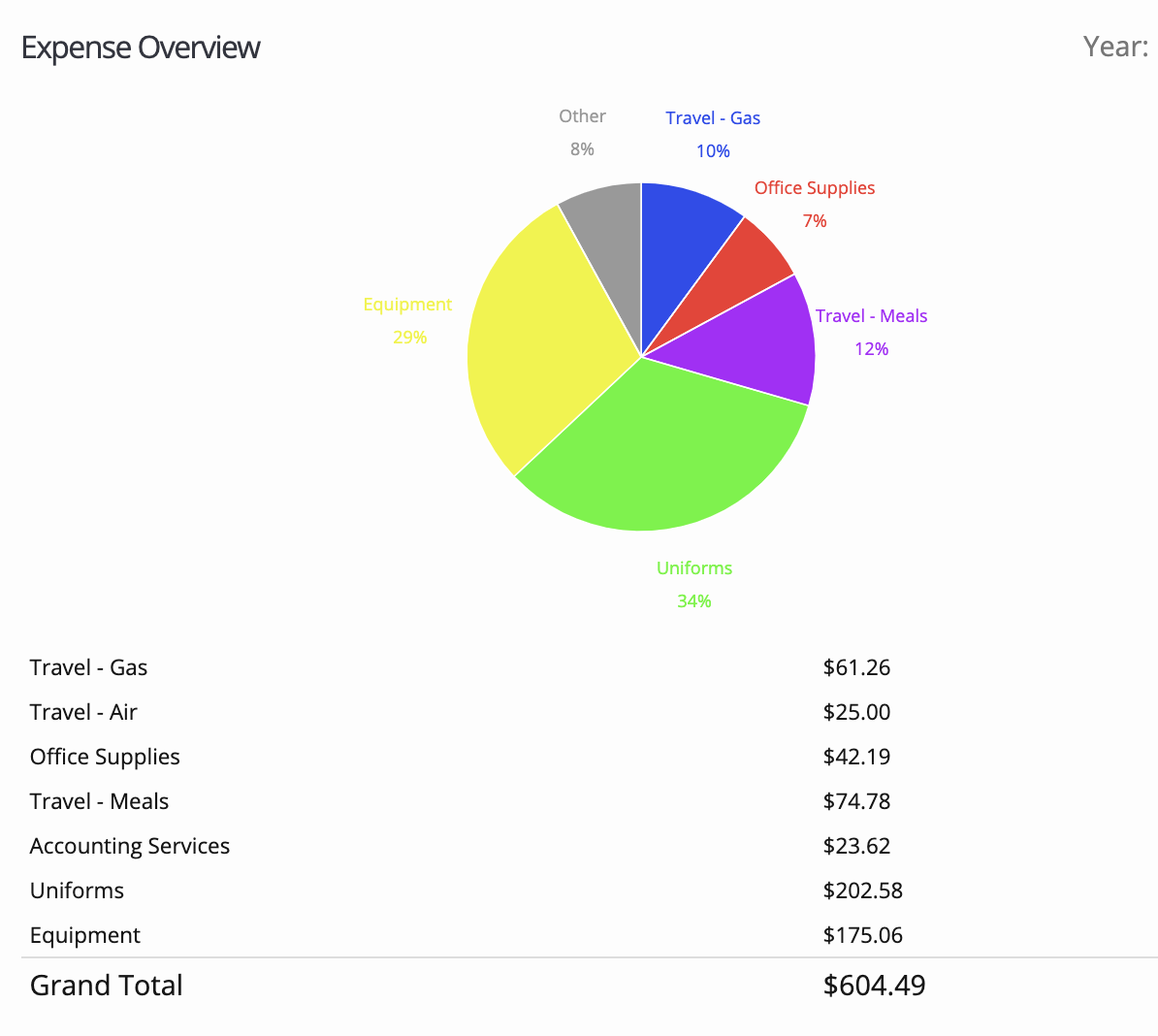Click the $604.49 grand total amount

[874, 986]
